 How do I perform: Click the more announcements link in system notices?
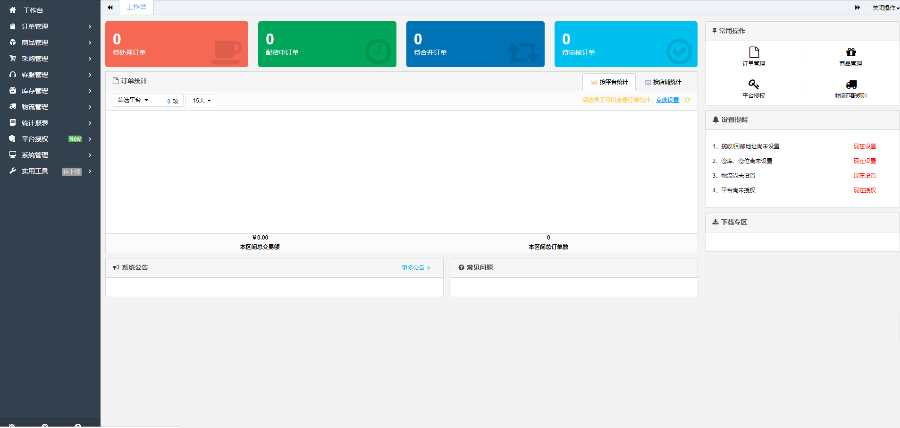click(415, 268)
